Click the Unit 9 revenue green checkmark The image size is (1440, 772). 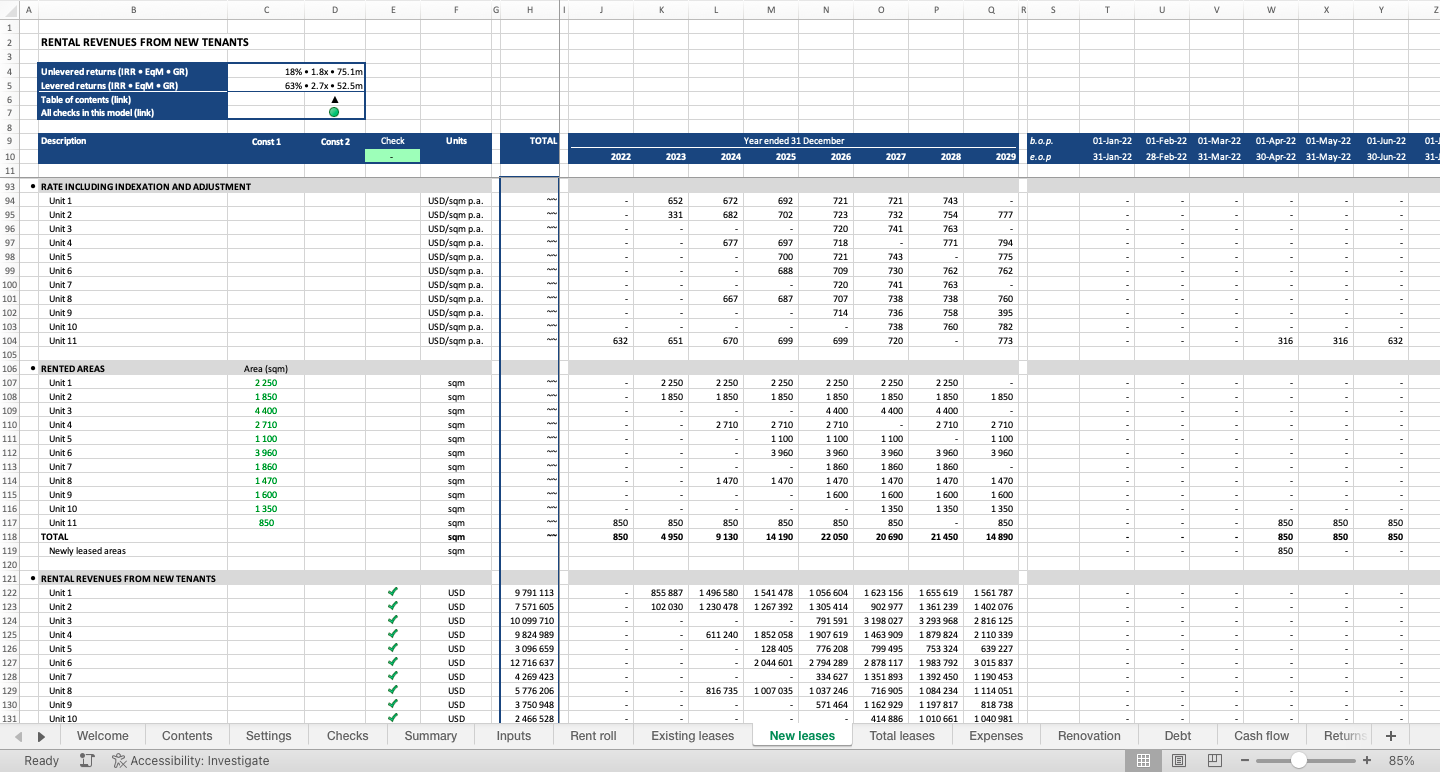(393, 705)
